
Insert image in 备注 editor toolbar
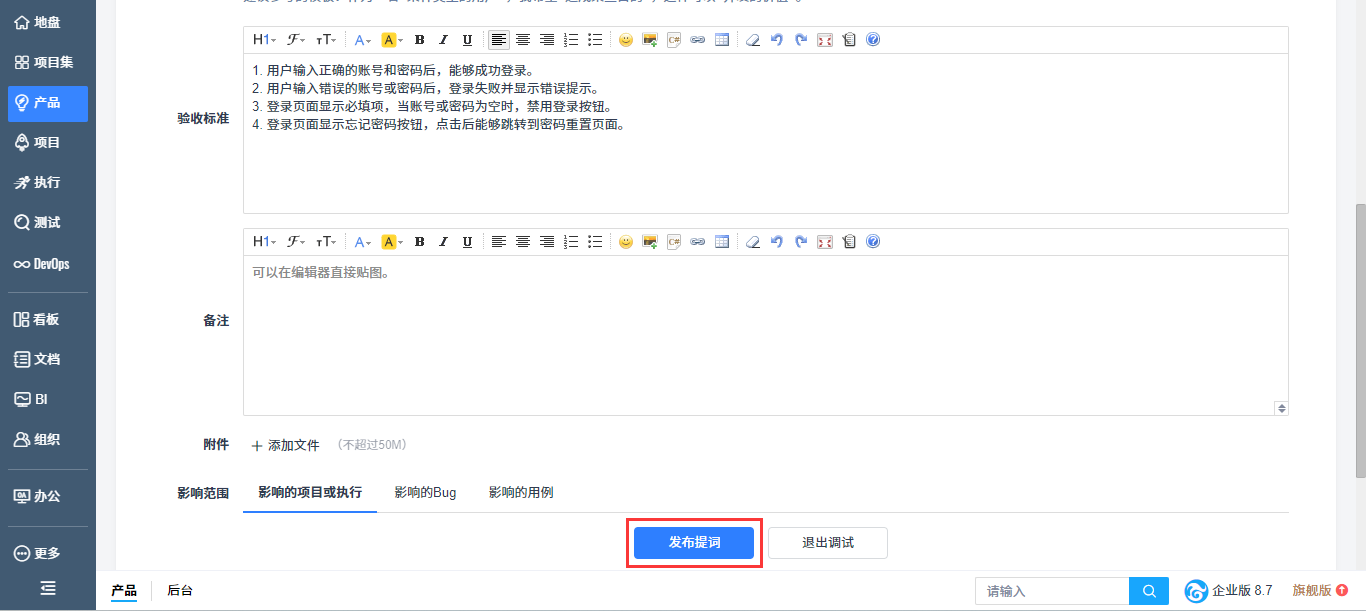click(650, 242)
